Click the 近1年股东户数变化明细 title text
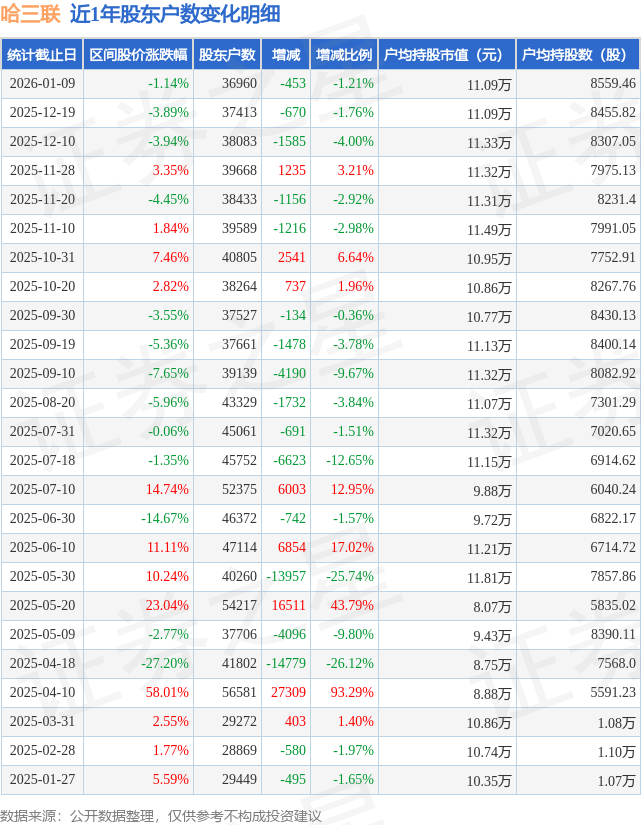The width and height of the screenshot is (641, 825). 175,14
